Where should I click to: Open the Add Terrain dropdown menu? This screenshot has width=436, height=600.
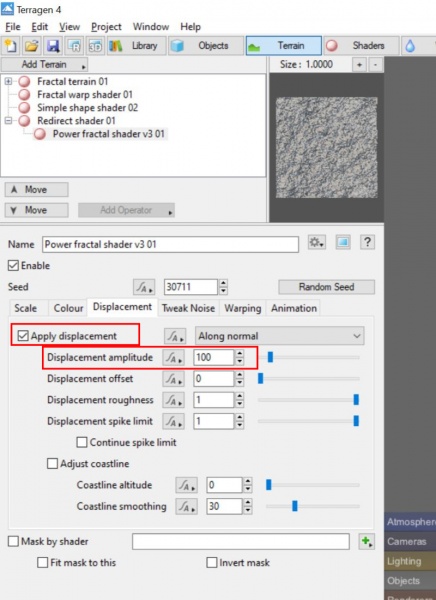(44, 65)
